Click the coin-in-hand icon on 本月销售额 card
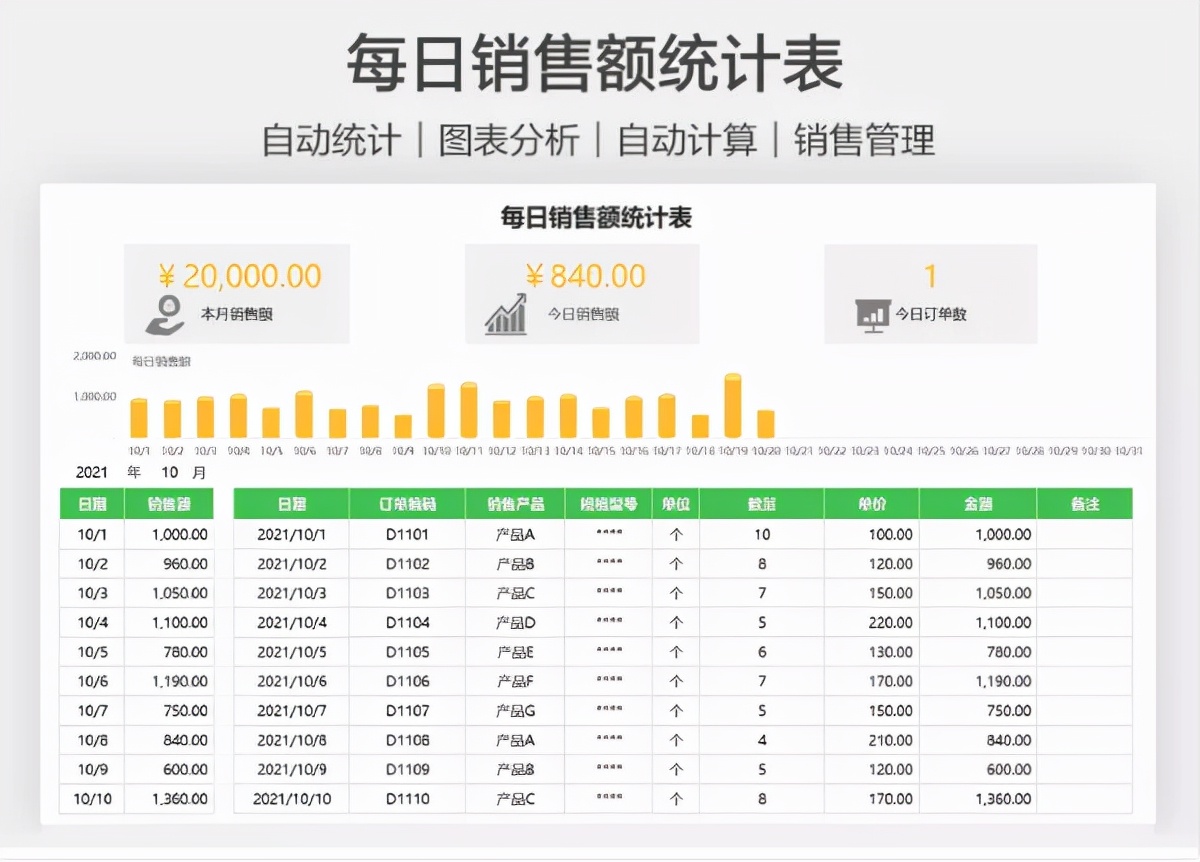Screen dimensions: 1200x862 point(165,315)
